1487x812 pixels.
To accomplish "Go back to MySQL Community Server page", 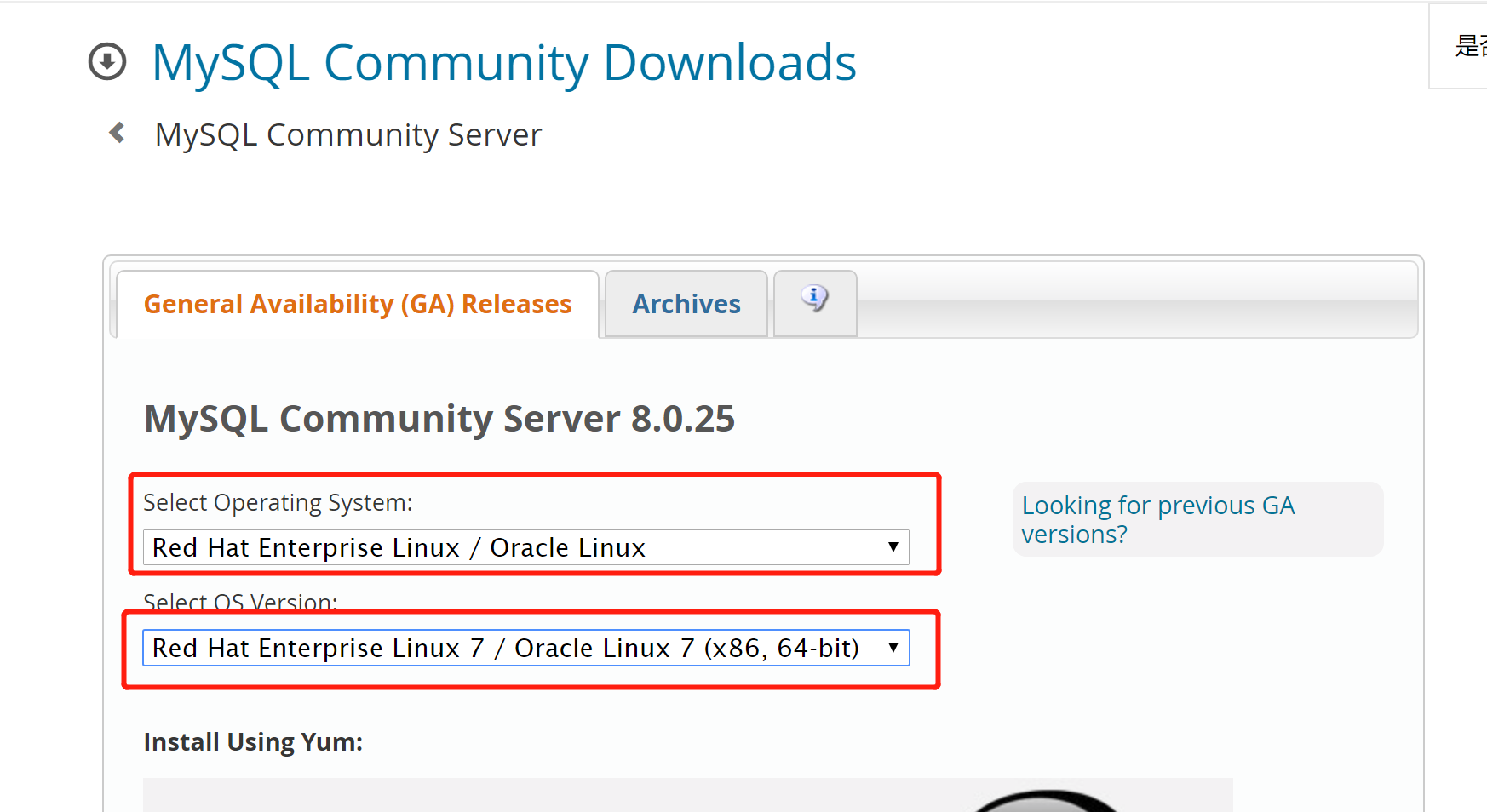I will [347, 134].
